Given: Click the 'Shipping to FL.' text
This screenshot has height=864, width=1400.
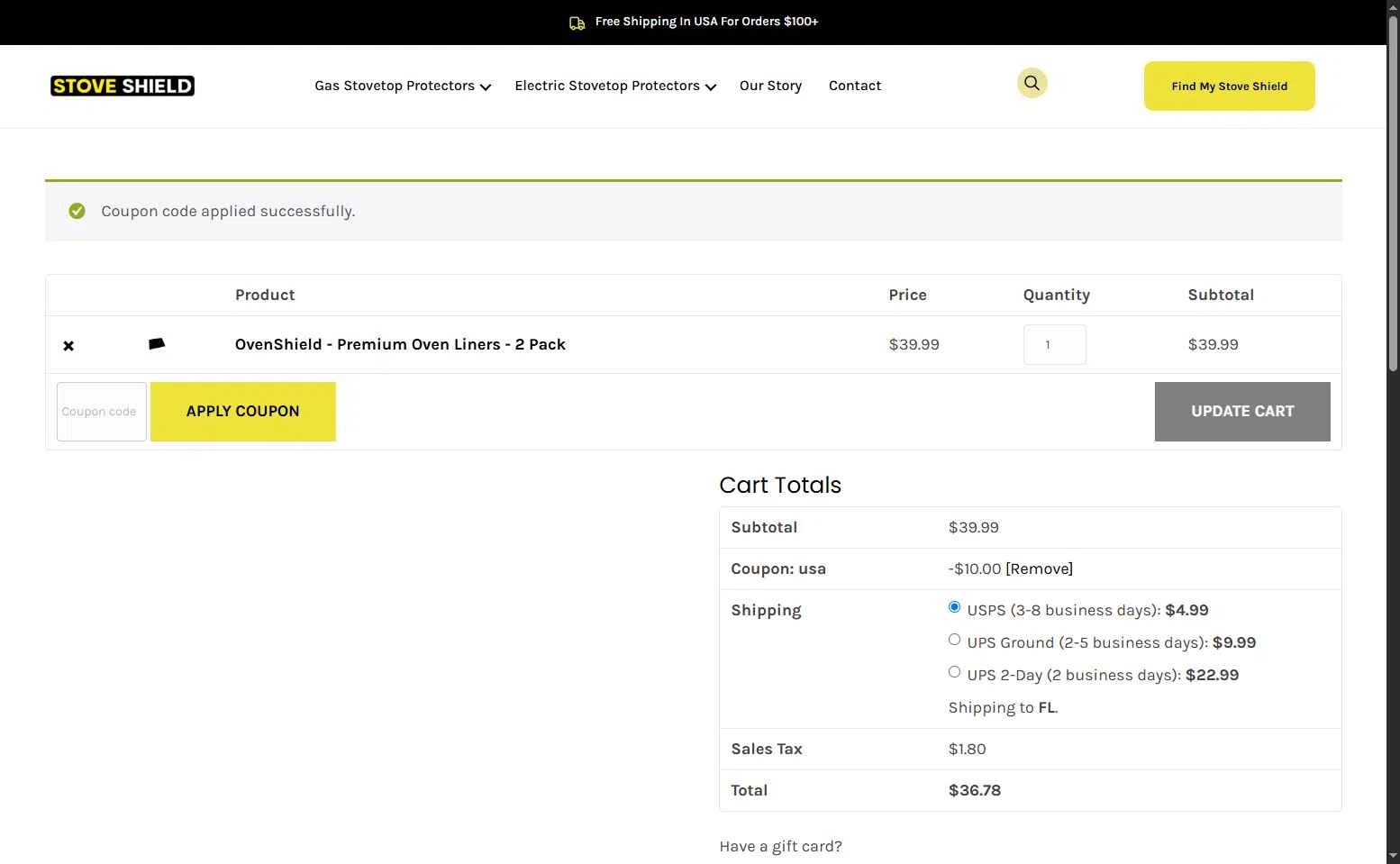Looking at the screenshot, I should tap(1003, 707).
